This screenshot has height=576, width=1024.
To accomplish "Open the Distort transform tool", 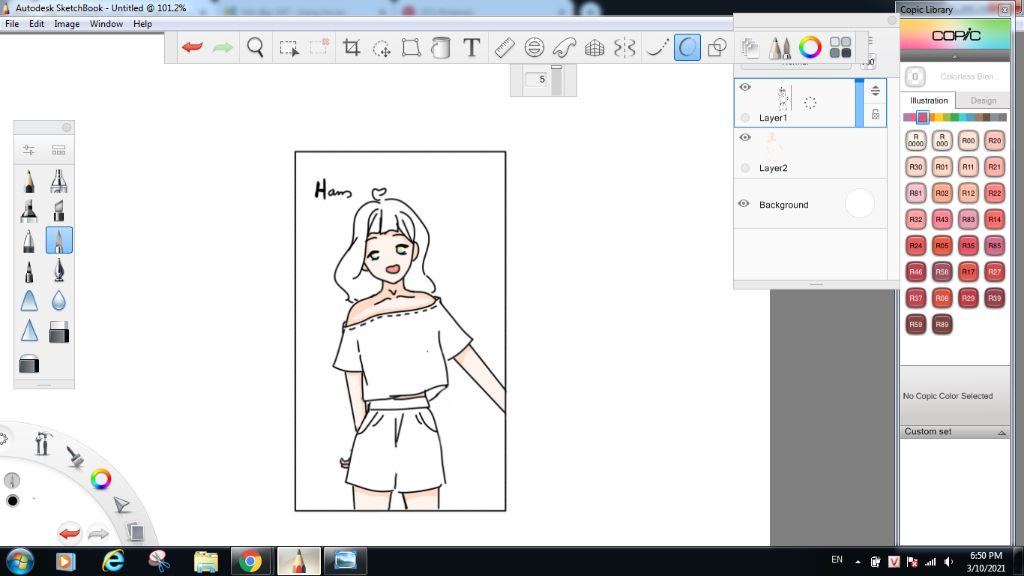I will coord(411,47).
